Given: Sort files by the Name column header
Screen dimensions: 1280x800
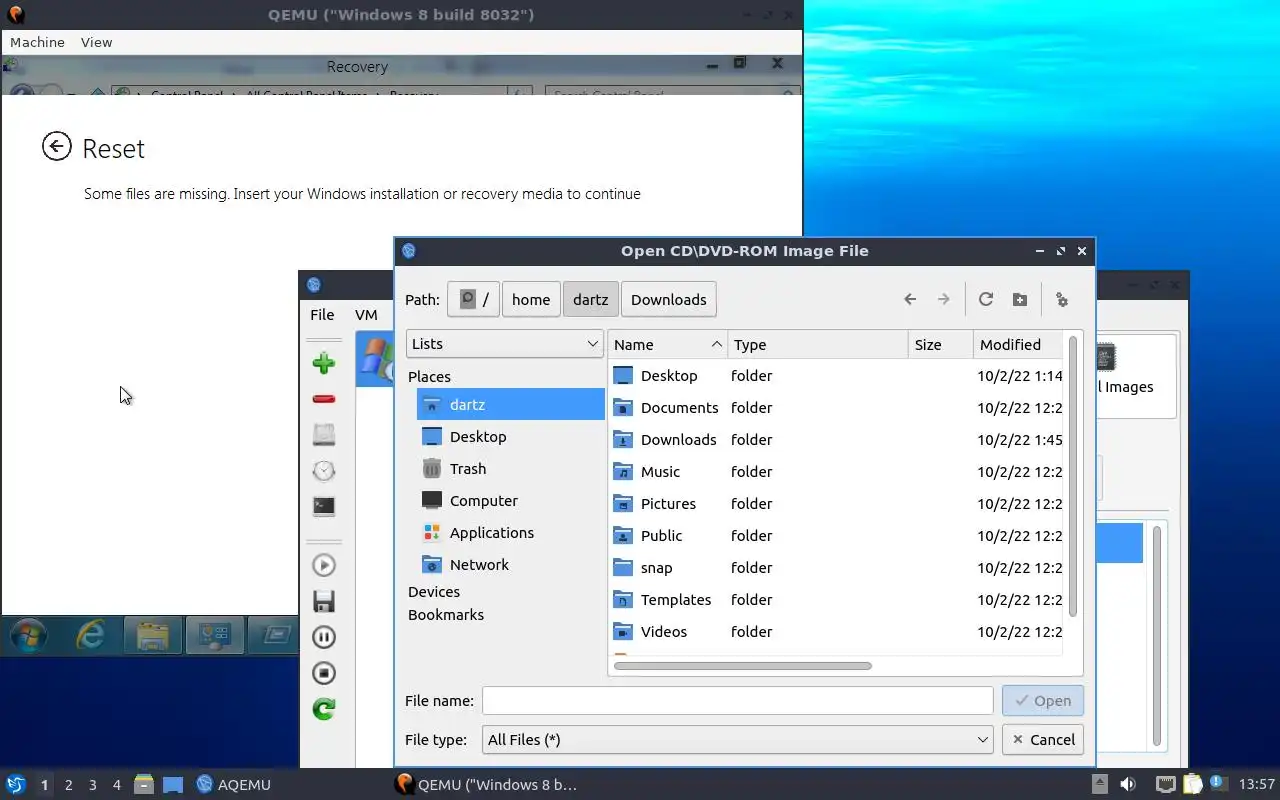Looking at the screenshot, I should point(668,344).
